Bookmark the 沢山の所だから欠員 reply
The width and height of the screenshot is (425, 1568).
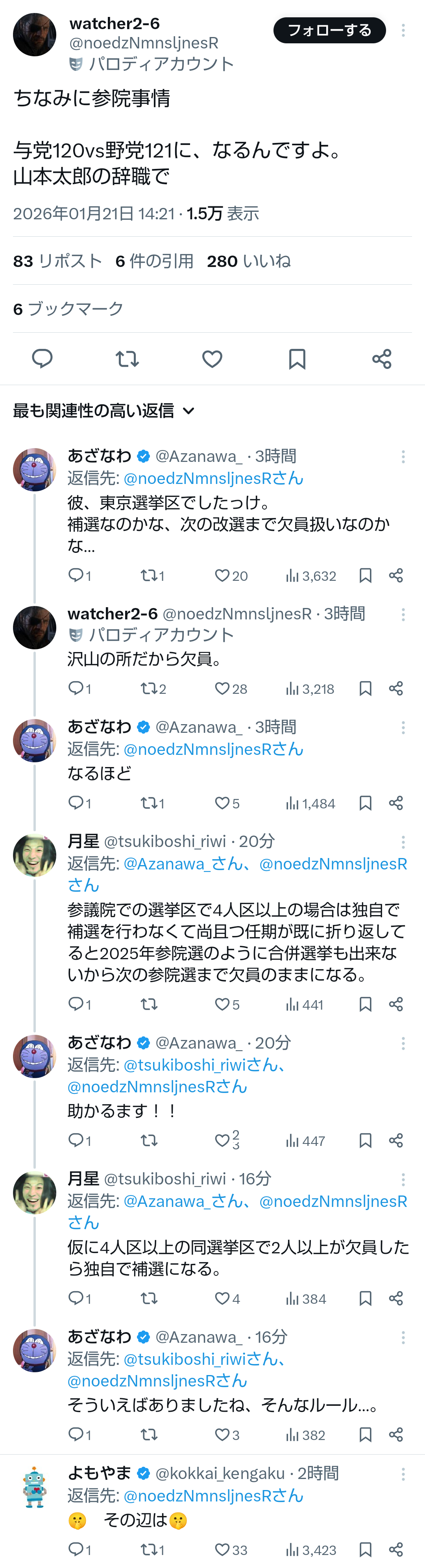point(366,688)
